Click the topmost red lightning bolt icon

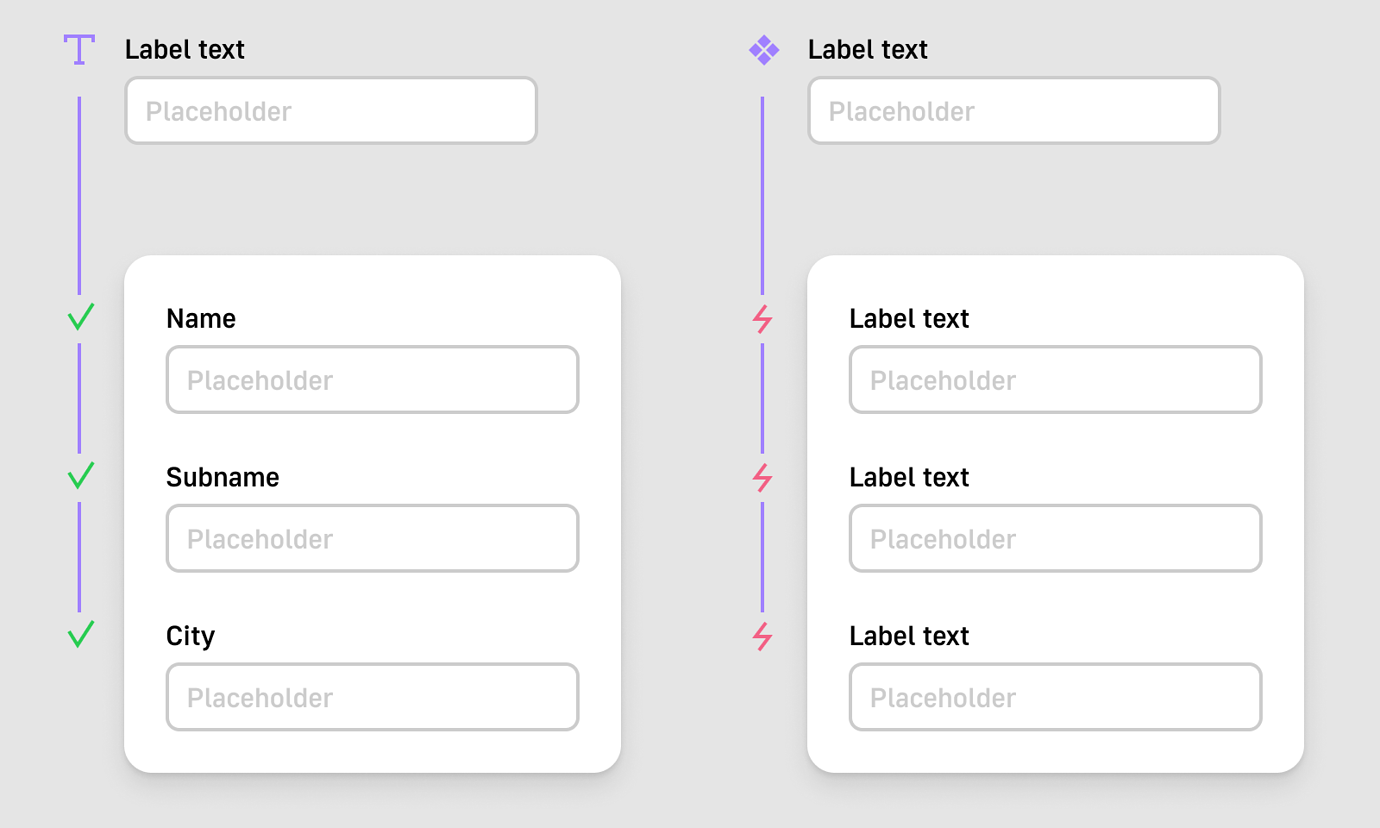pos(763,319)
